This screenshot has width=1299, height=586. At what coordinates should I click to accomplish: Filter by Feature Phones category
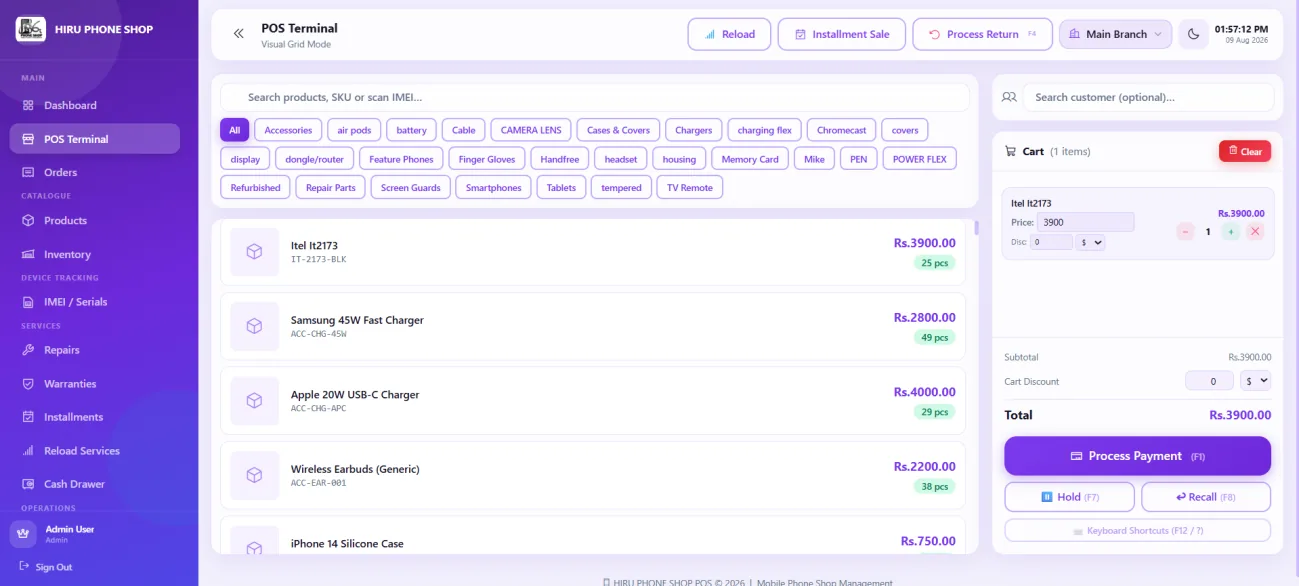coord(401,159)
